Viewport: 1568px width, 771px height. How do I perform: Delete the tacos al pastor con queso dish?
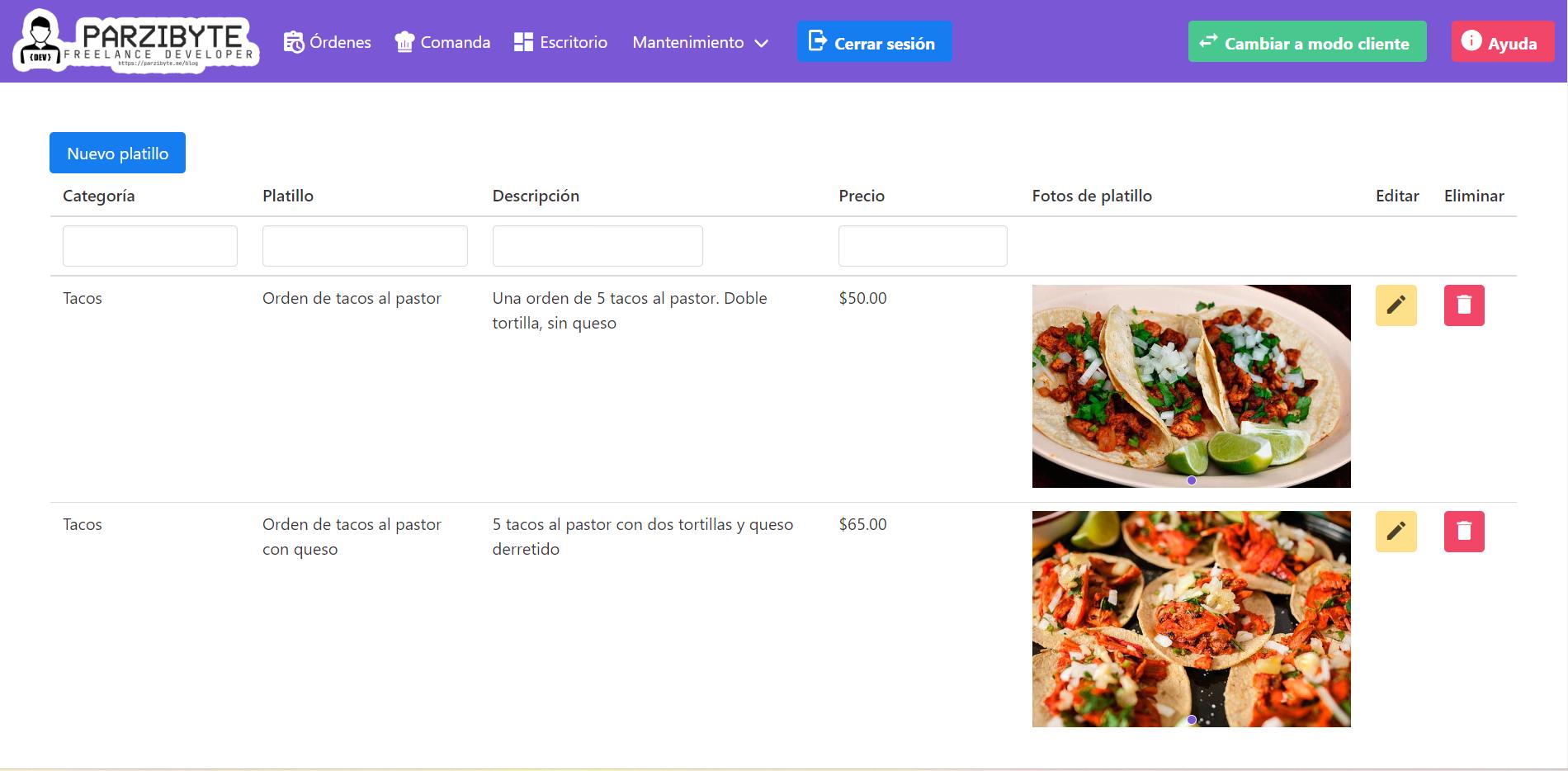pyautogui.click(x=1463, y=532)
